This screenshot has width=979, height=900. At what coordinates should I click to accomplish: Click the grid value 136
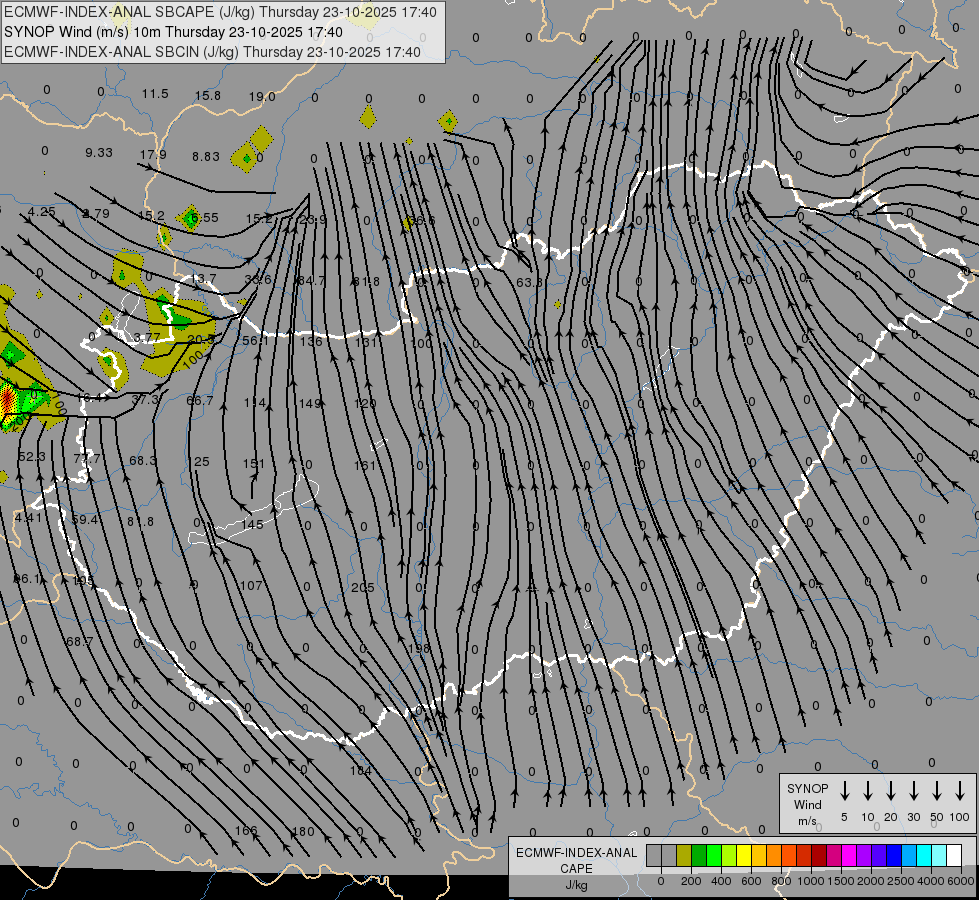(311, 342)
